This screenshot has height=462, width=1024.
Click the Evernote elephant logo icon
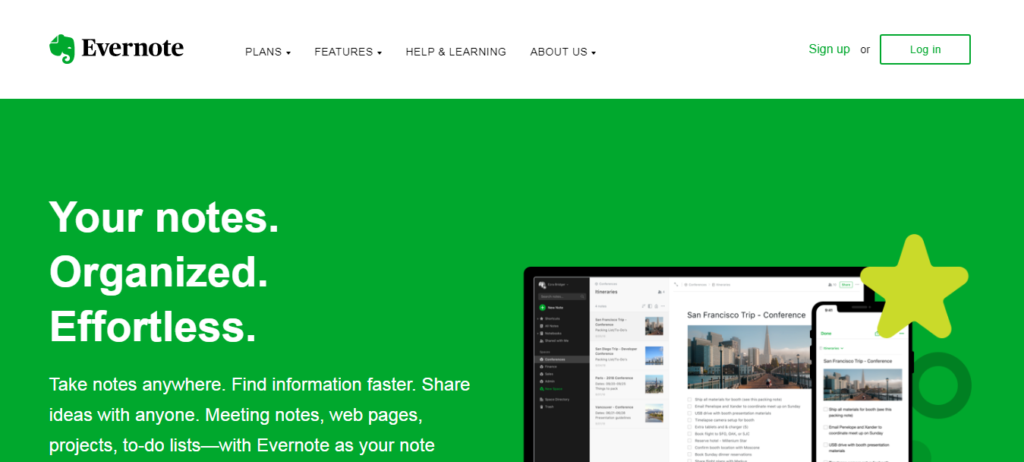point(62,49)
